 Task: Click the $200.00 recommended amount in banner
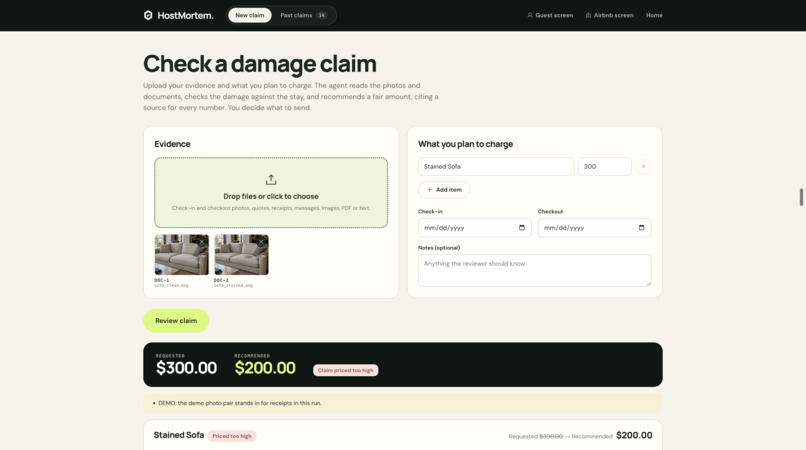(265, 368)
